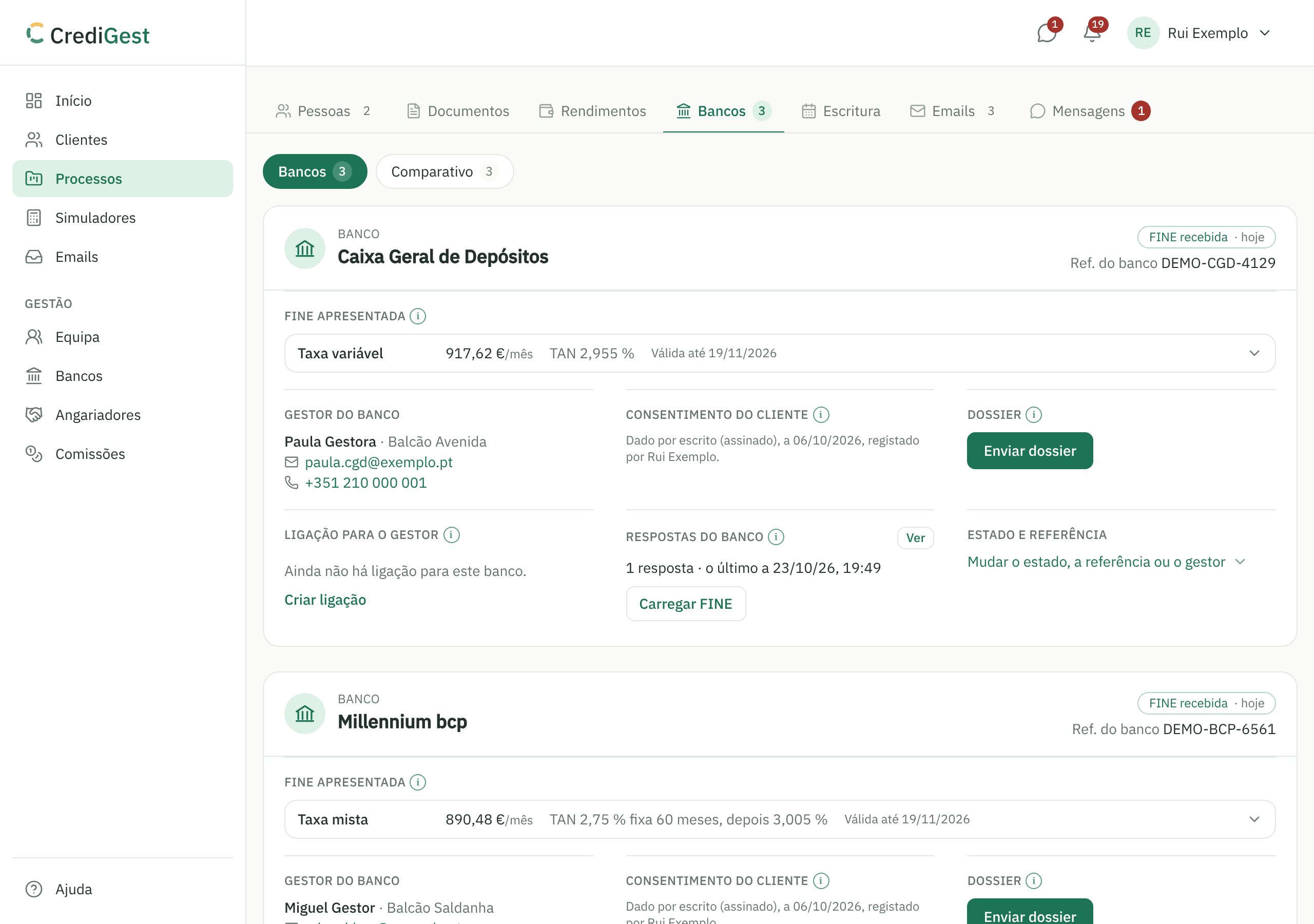Switch to the Rendimentos tab

coord(592,111)
